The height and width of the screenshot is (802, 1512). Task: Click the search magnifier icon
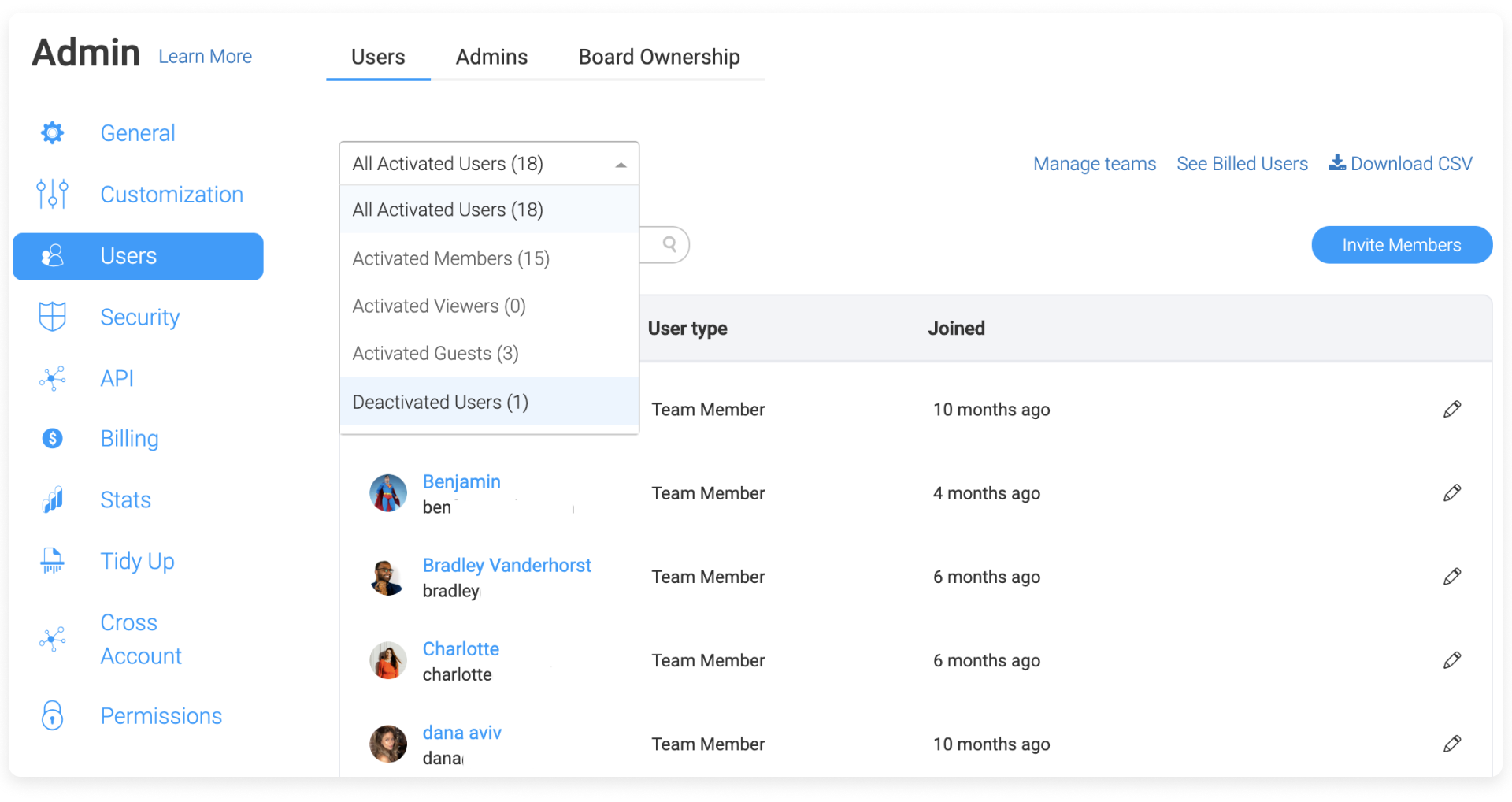point(669,244)
